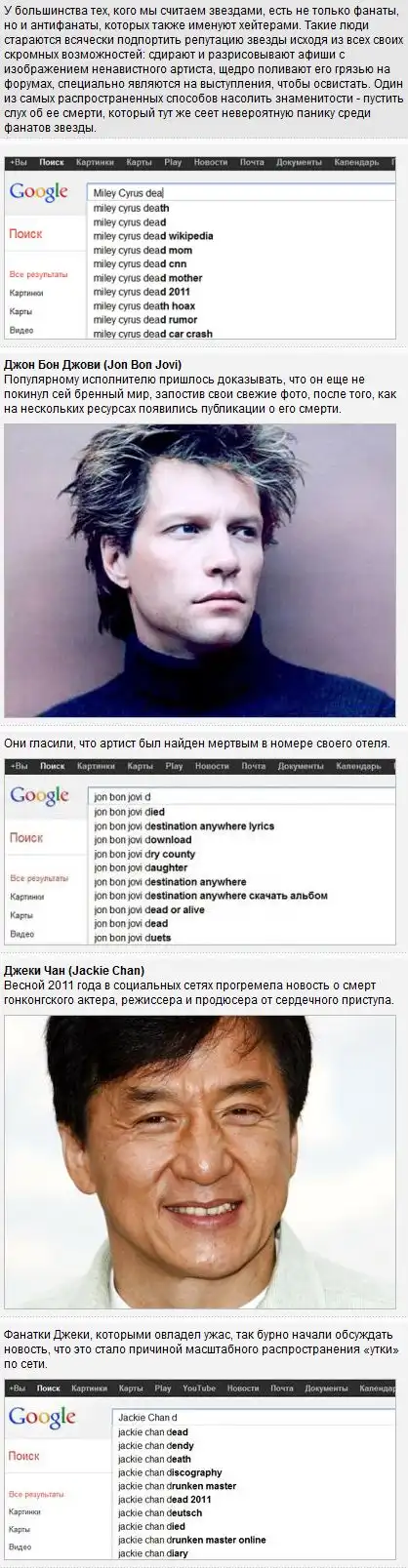Open Календарь in the middle Google bar
This screenshot has width=408, height=1568.
coord(357,767)
